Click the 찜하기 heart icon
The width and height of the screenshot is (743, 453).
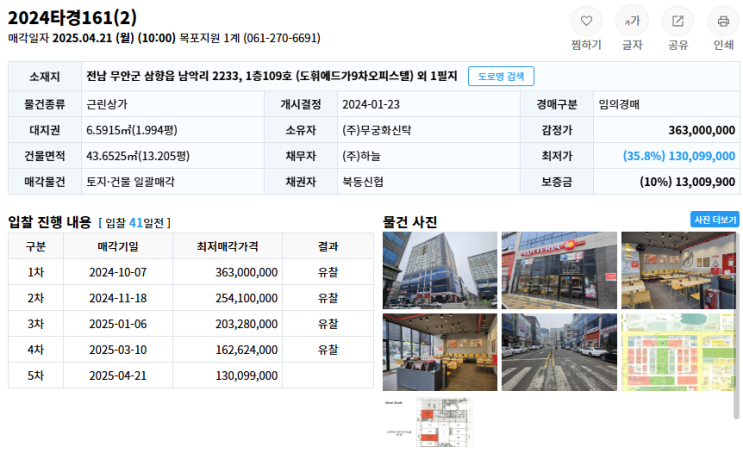click(x=586, y=21)
